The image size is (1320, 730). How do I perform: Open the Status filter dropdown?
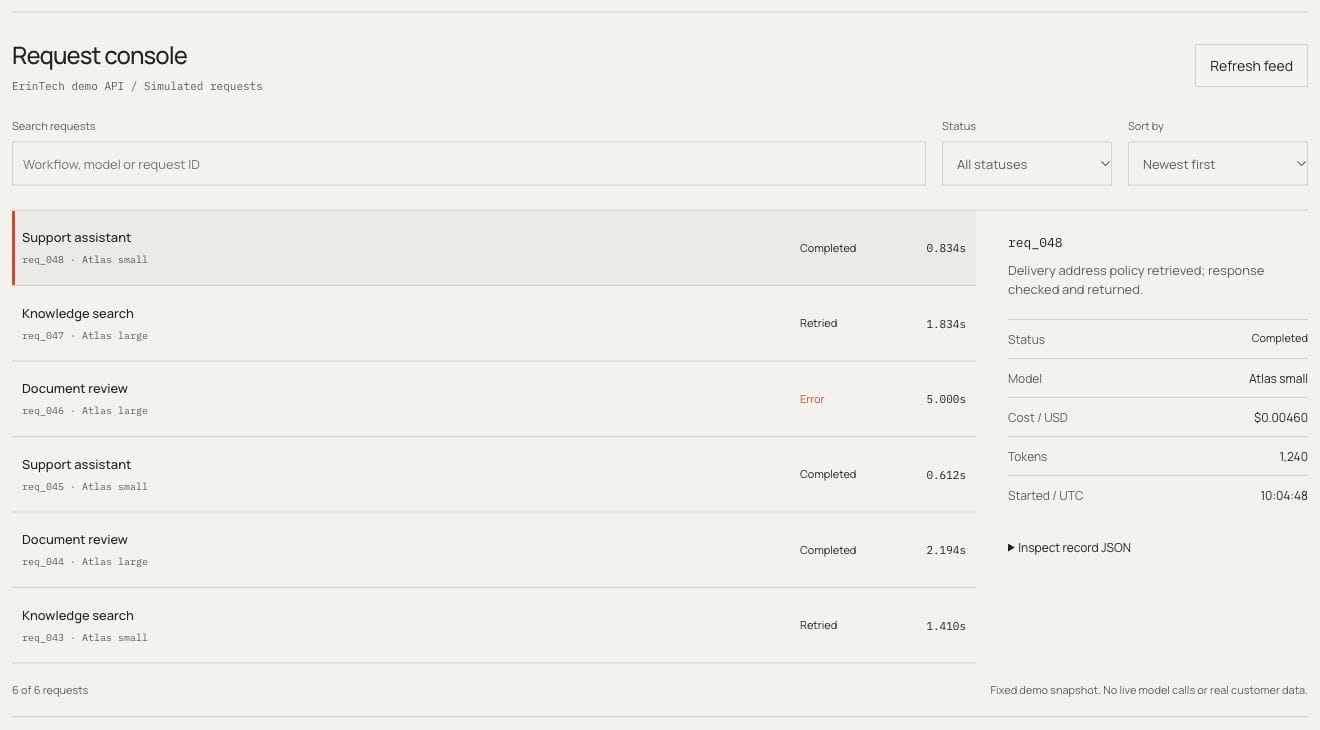tap(1027, 164)
